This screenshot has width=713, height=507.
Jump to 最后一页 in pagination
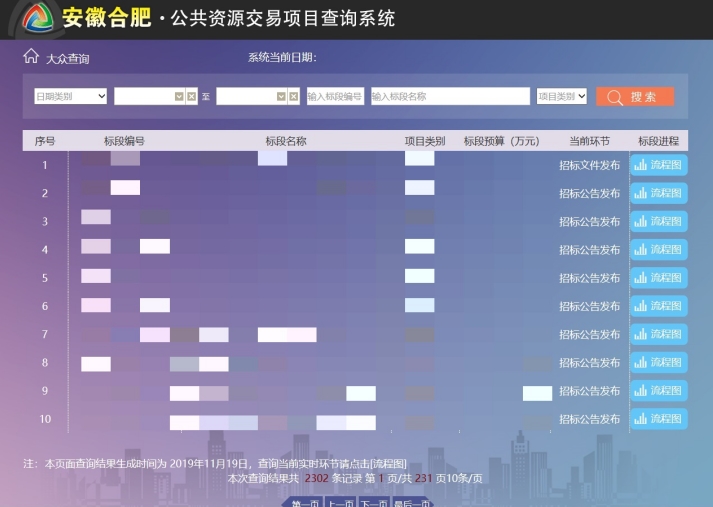pos(411,503)
